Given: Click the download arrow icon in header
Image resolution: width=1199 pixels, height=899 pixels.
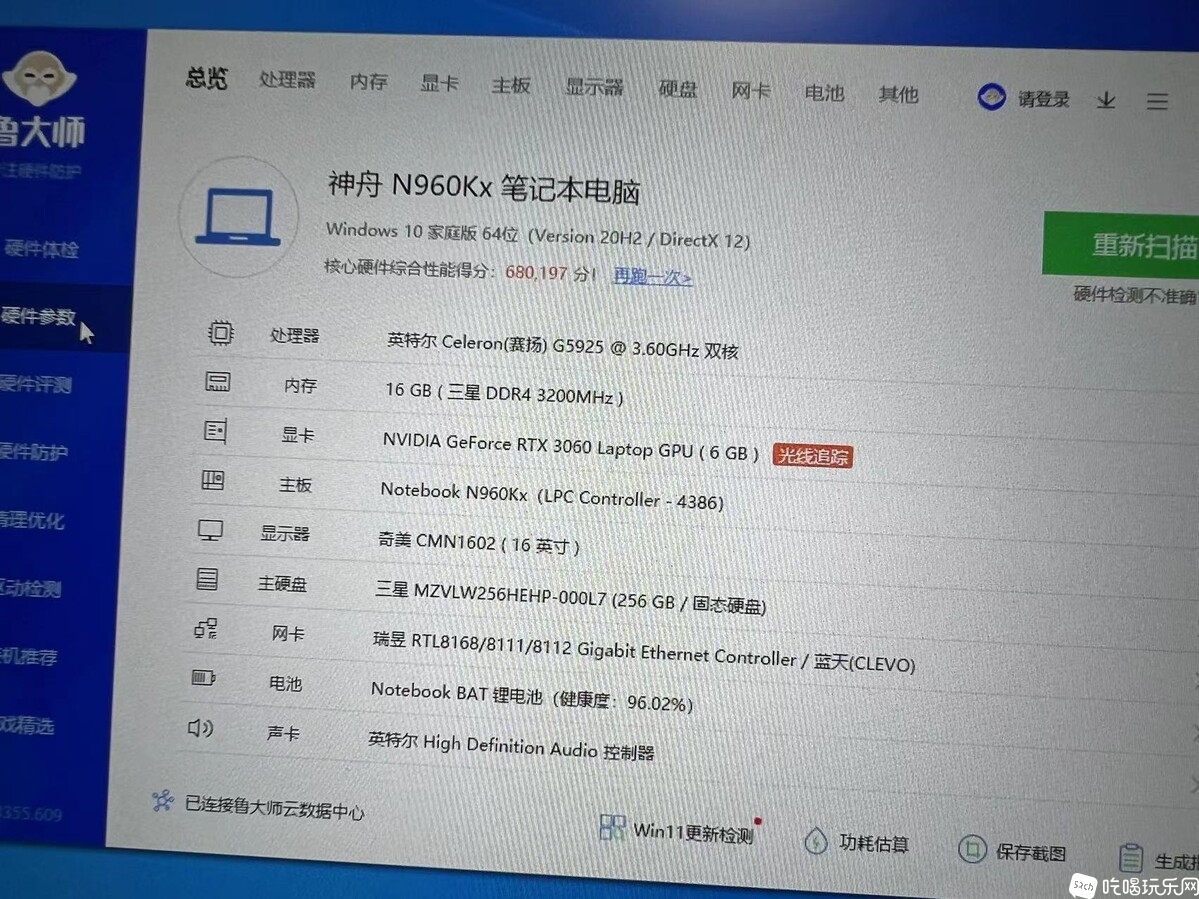Looking at the screenshot, I should click(1106, 100).
